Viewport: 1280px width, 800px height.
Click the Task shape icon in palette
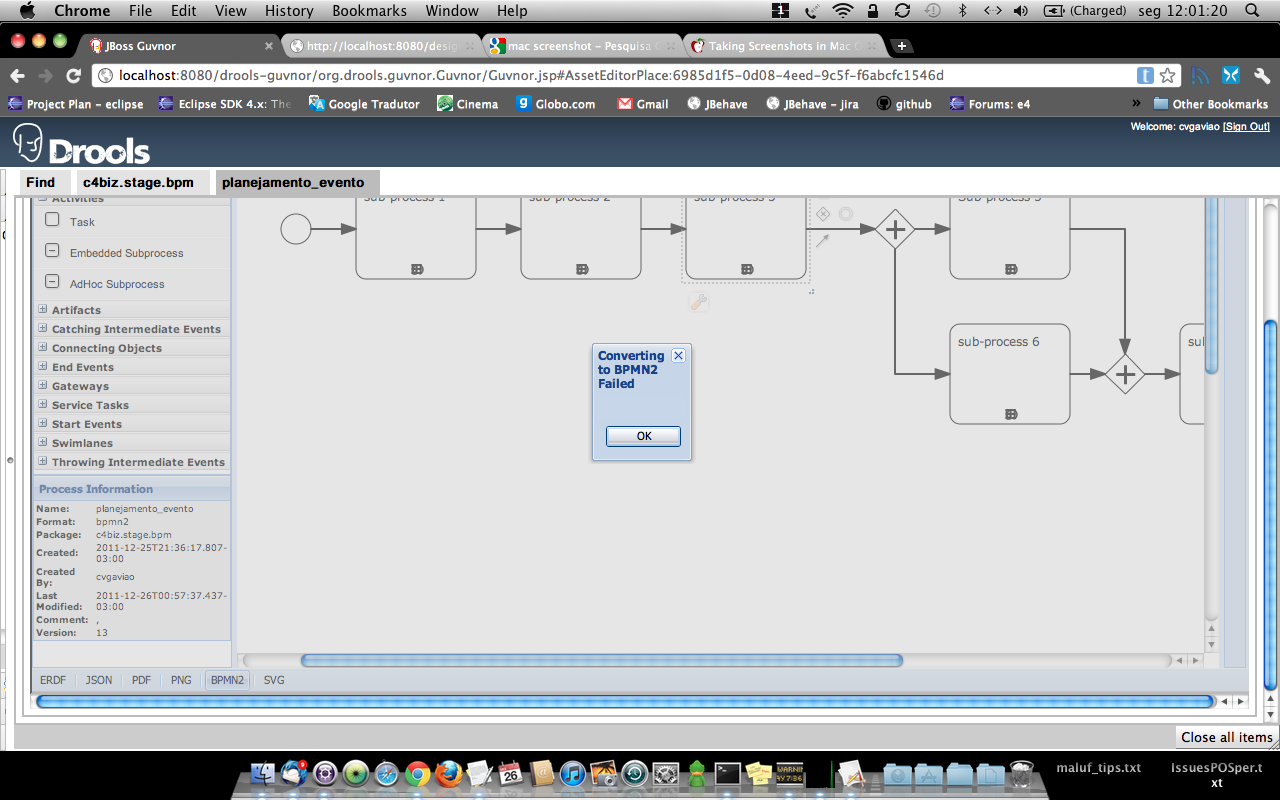pyautogui.click(x=52, y=221)
